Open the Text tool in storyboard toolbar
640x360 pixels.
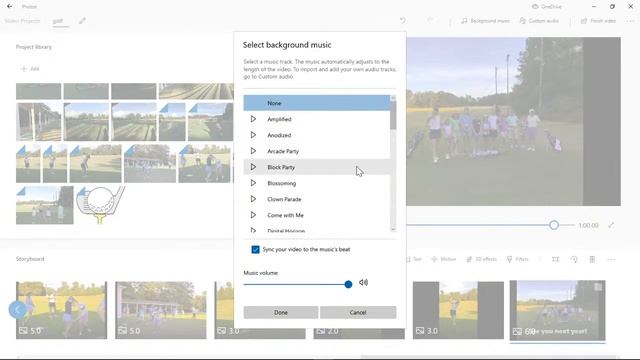click(413, 259)
